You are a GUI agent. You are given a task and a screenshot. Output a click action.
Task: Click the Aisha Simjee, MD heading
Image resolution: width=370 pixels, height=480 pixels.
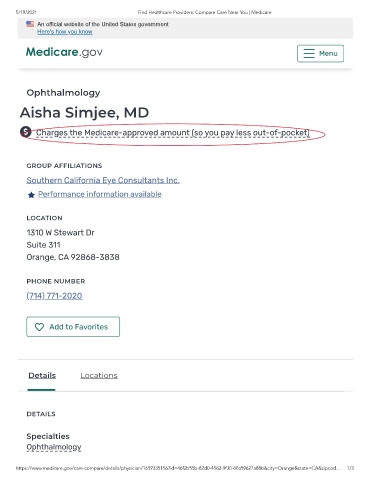[84, 113]
